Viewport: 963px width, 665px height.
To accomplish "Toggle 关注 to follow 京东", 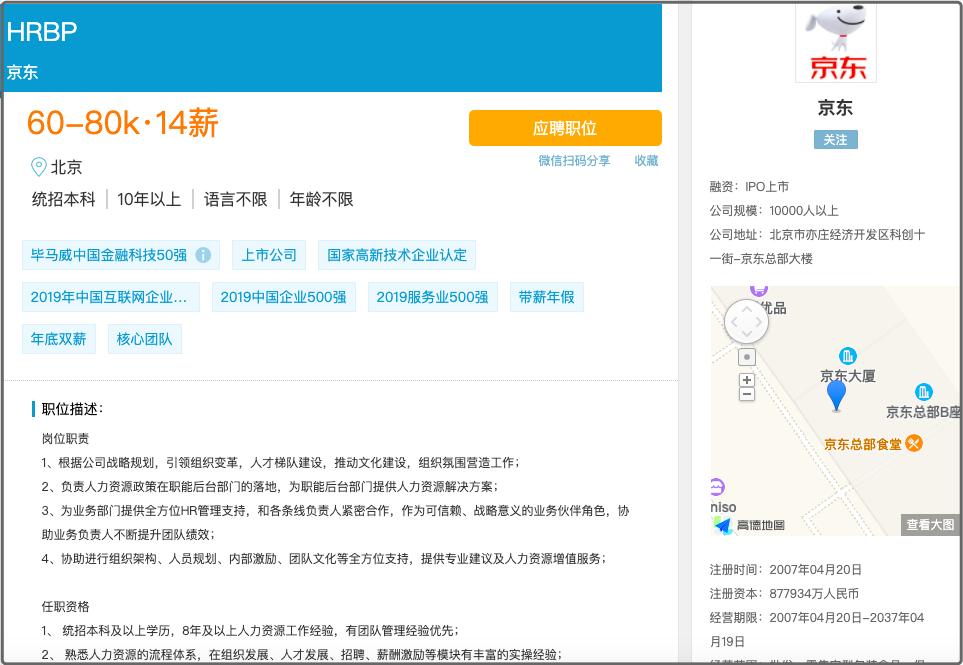I will [835, 140].
